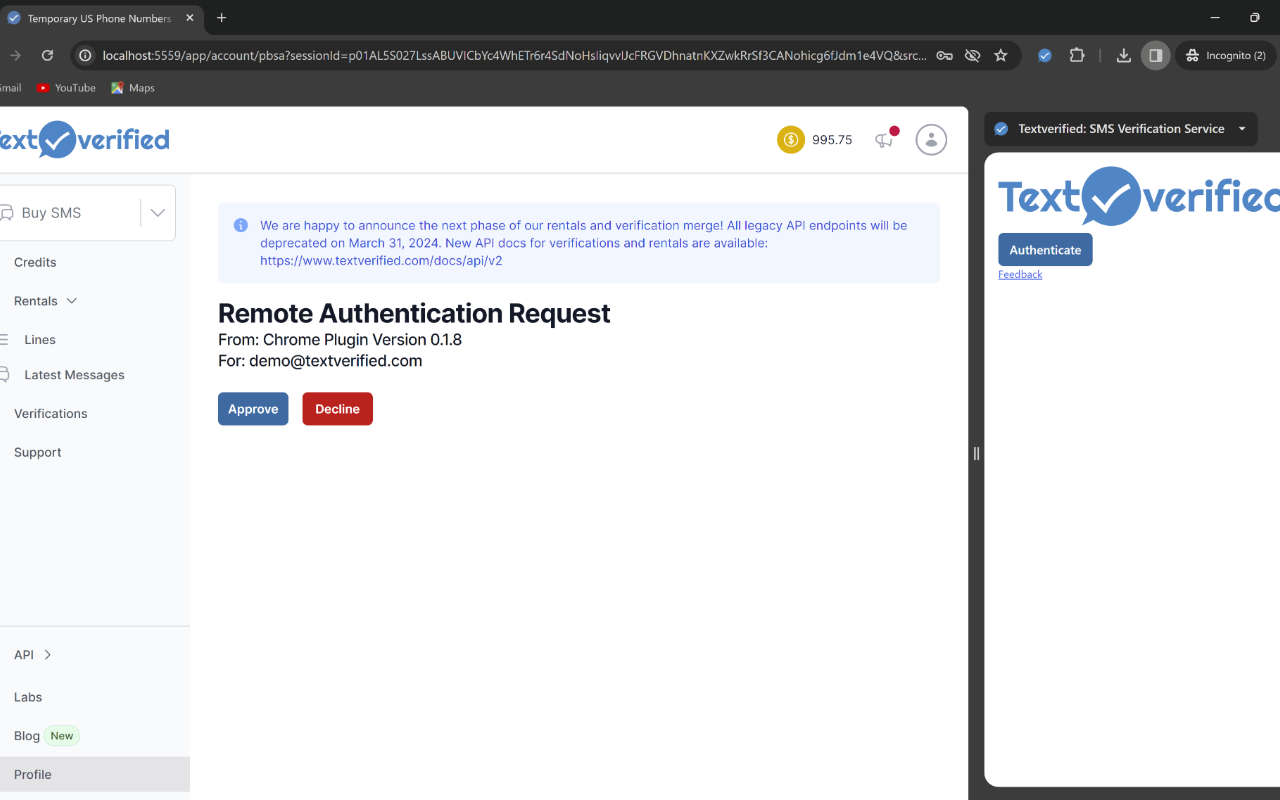Open the account balance coin icon
Image resolution: width=1280 pixels, height=800 pixels.
tap(789, 139)
